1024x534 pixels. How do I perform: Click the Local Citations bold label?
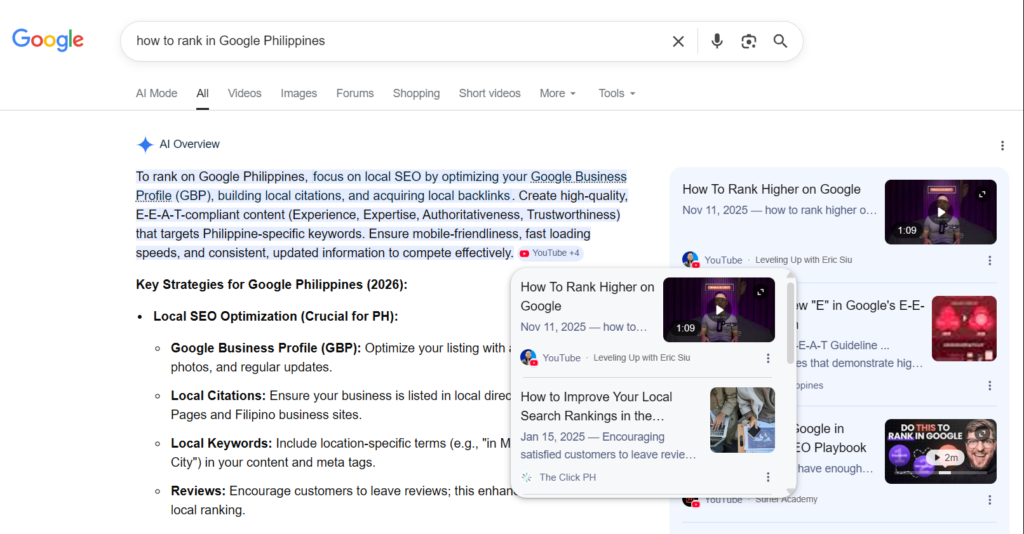(218, 396)
